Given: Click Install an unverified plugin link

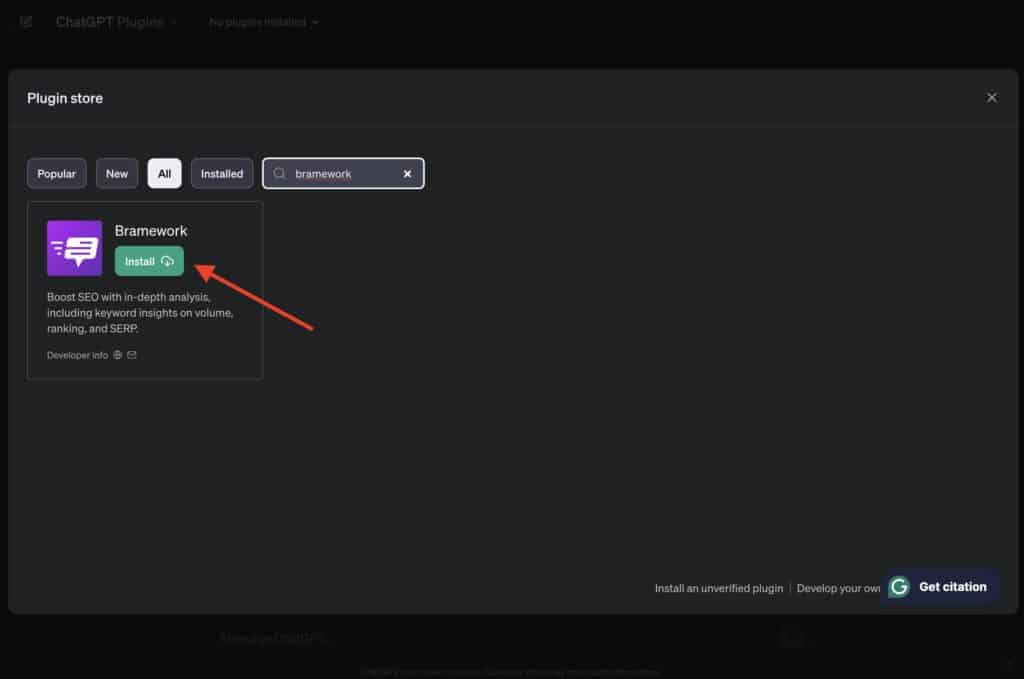Looking at the screenshot, I should click(x=719, y=588).
